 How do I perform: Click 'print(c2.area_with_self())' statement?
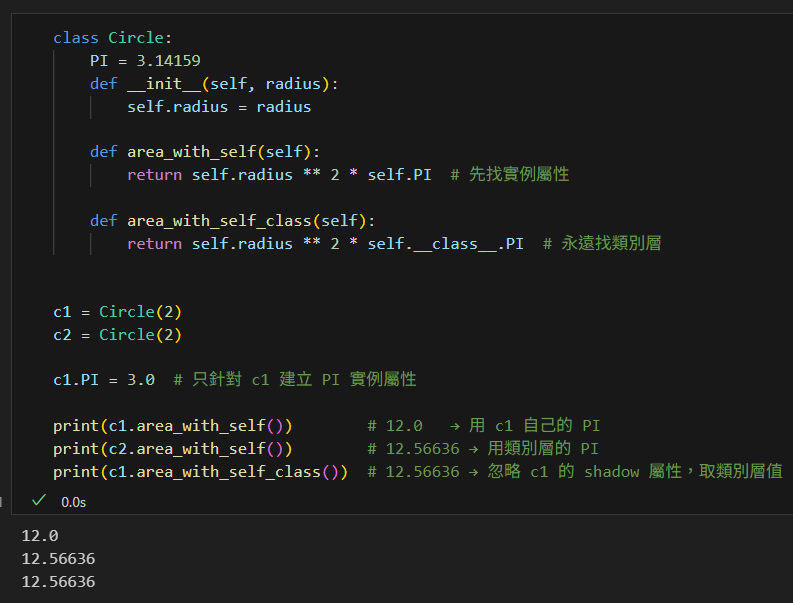pos(173,449)
